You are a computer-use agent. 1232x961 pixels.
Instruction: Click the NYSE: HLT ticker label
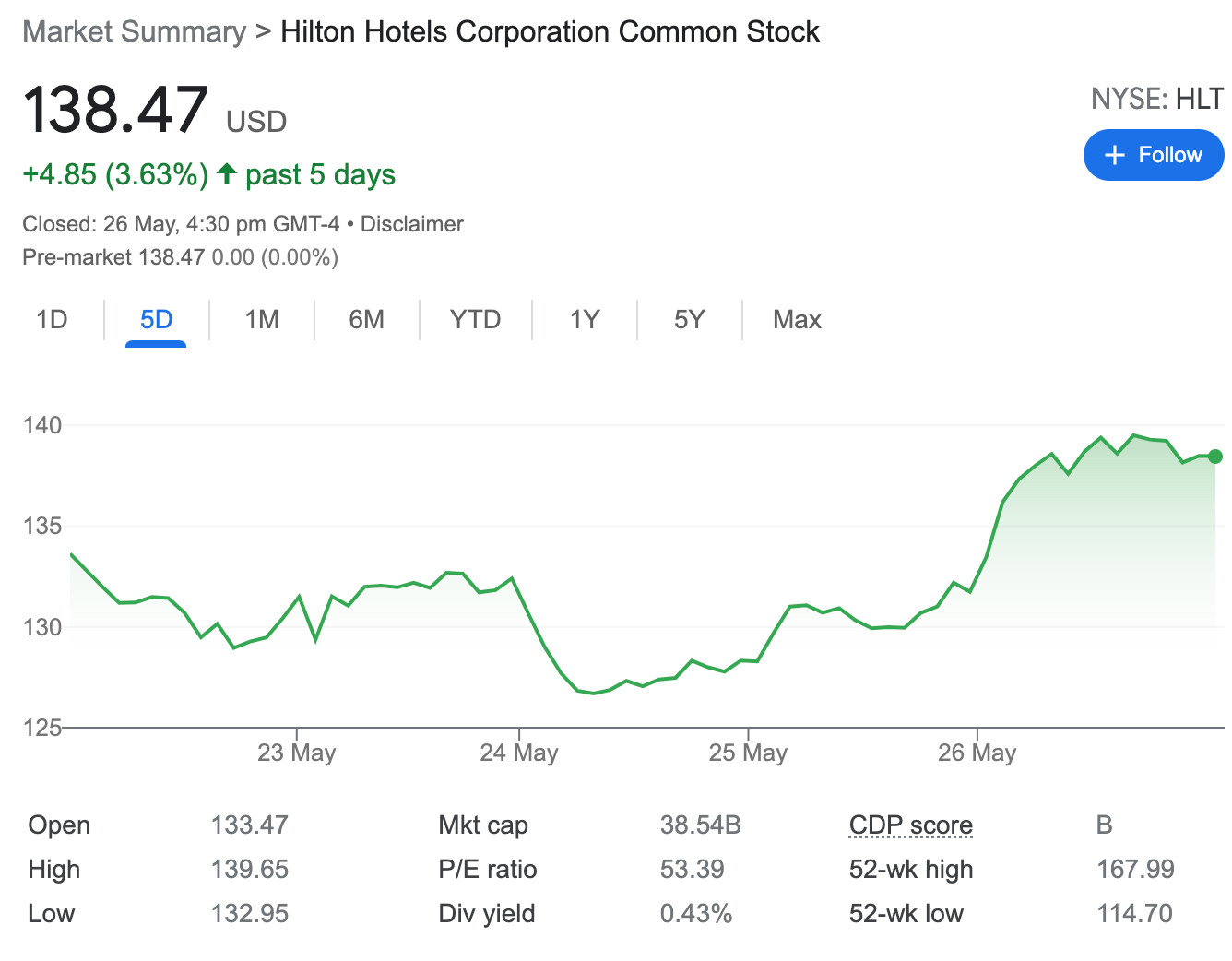(1157, 99)
